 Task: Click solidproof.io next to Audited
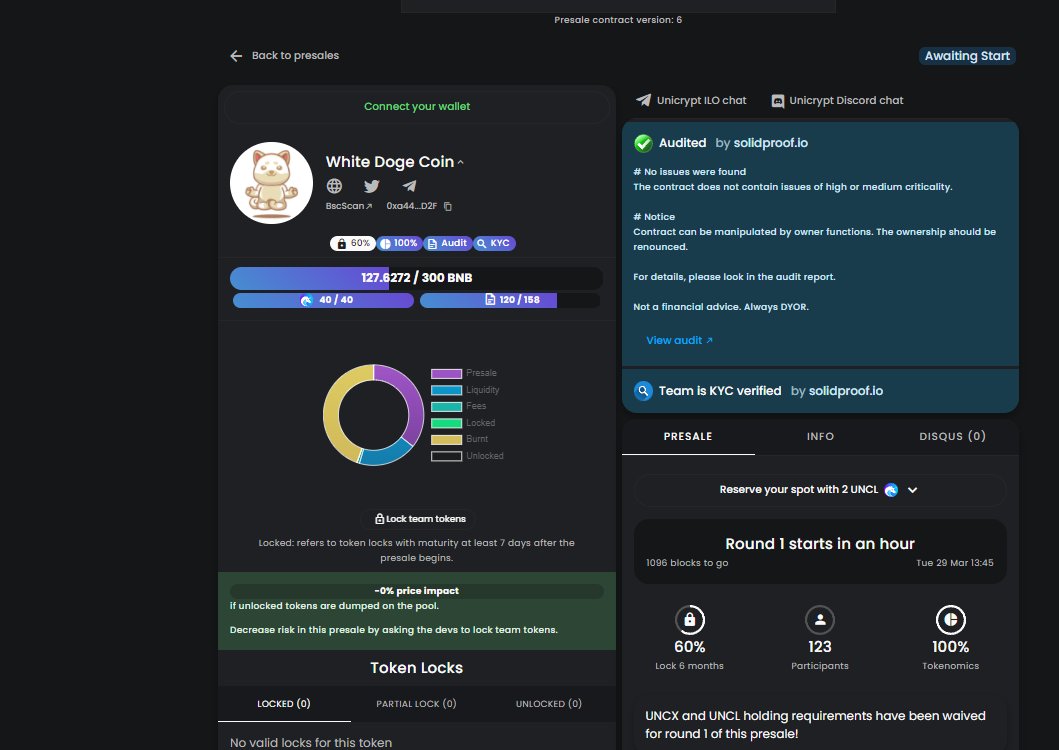point(771,143)
